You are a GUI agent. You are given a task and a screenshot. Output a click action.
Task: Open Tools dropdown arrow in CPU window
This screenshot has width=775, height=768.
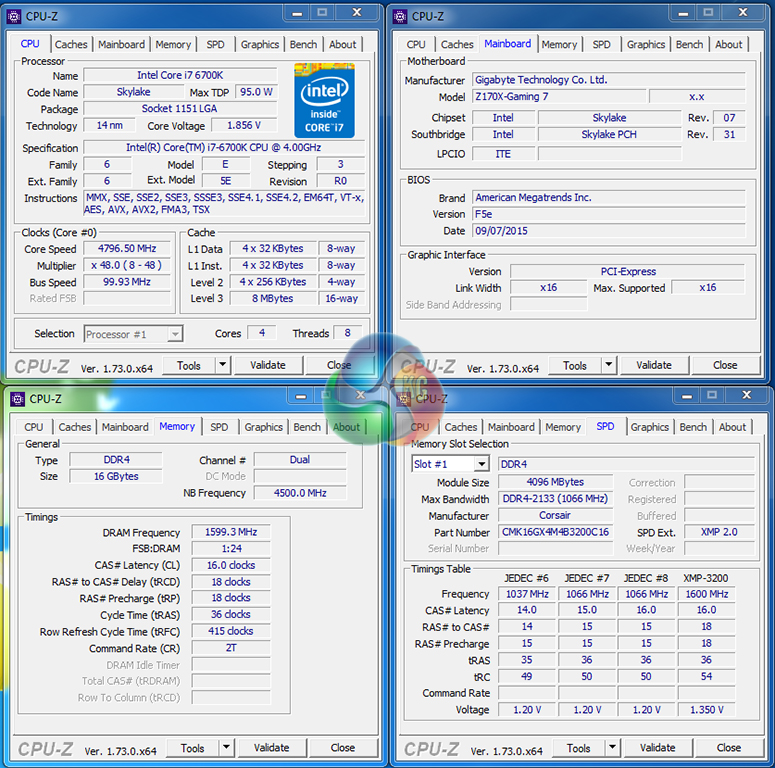click(x=222, y=365)
